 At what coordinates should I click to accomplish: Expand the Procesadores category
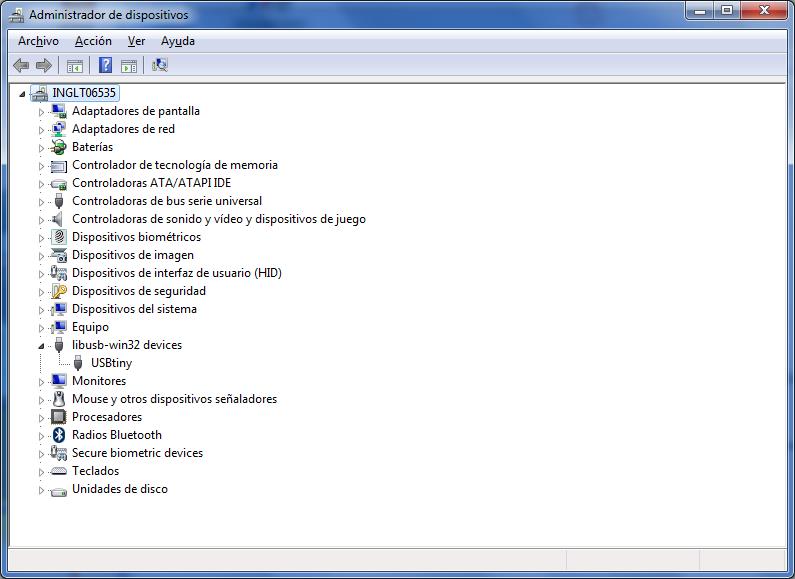tap(42, 418)
